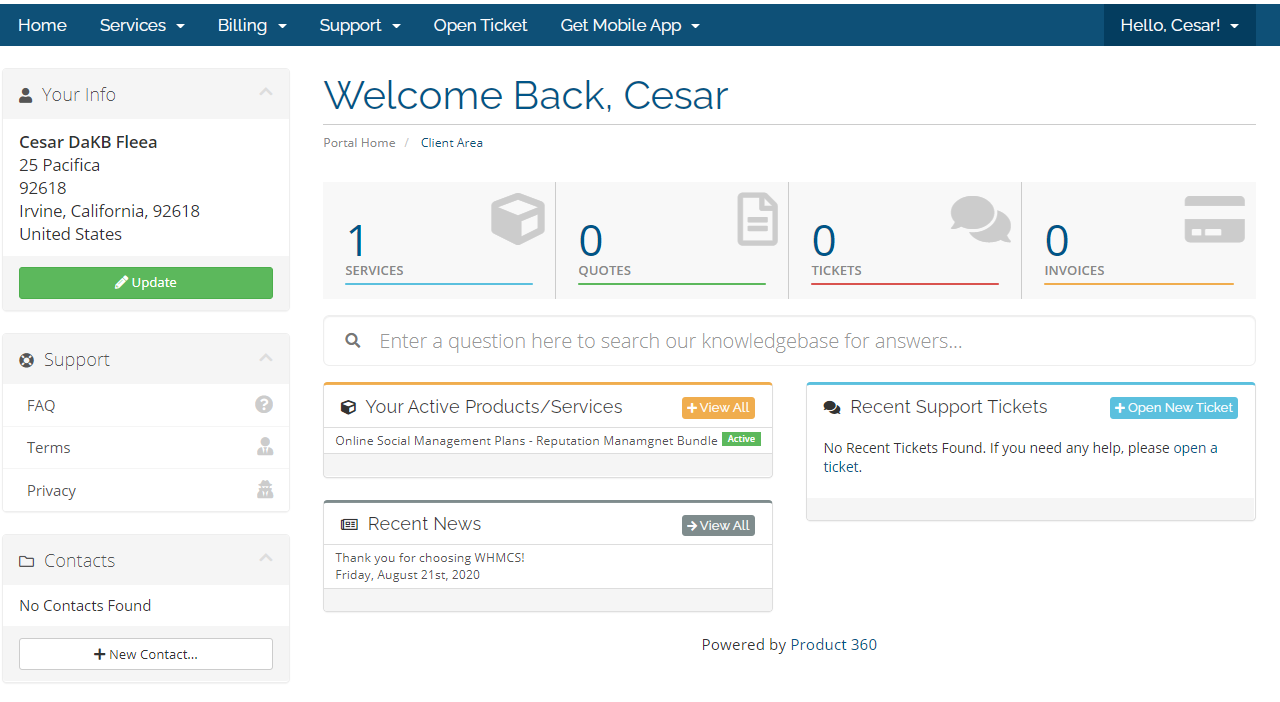Expand the Services dropdown menu
The image size is (1280, 702).
click(x=142, y=25)
